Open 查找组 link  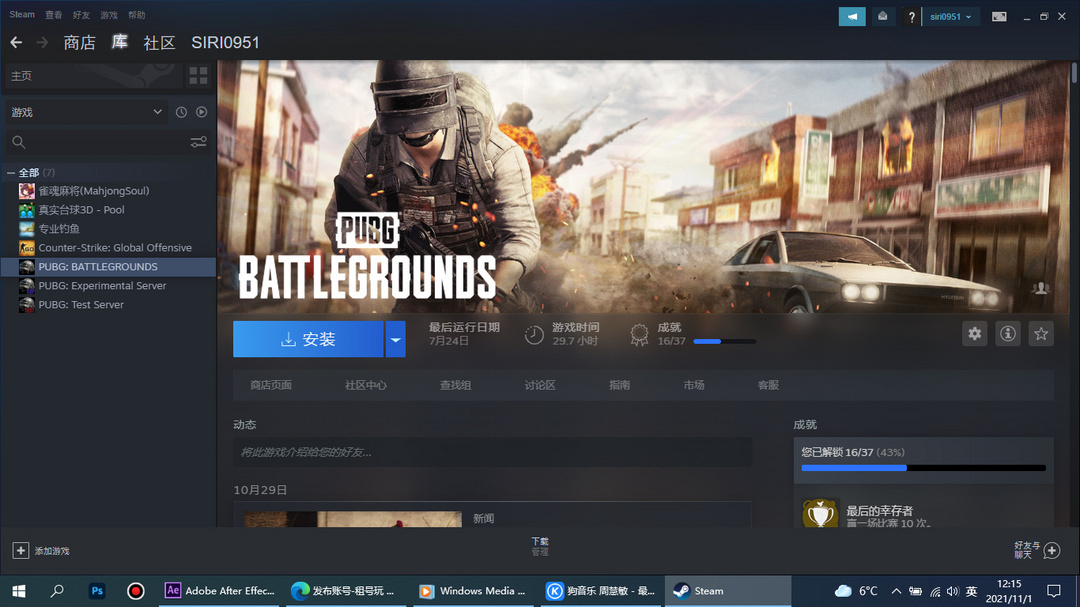click(x=455, y=385)
